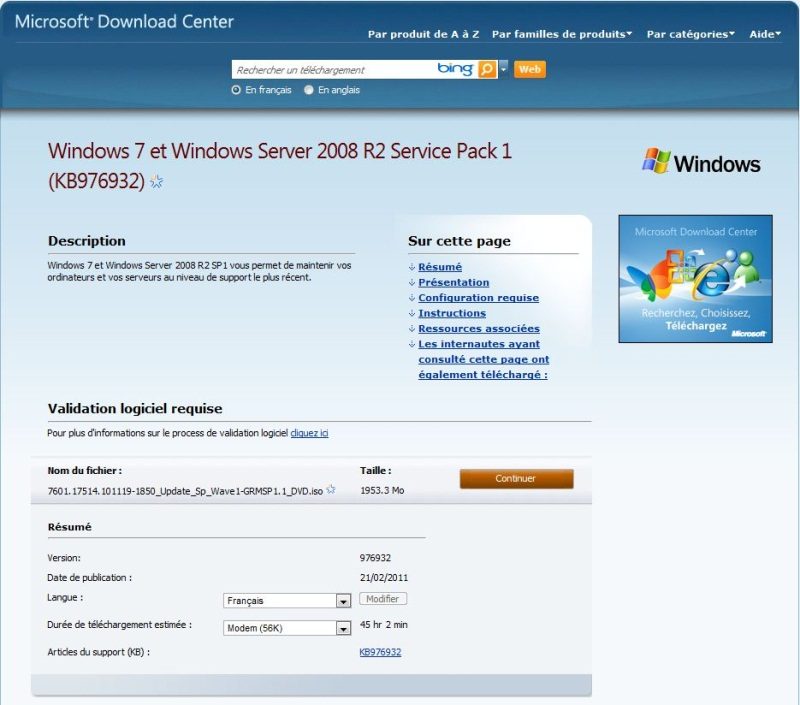Go to the 'Configuration requise' link

tap(479, 297)
